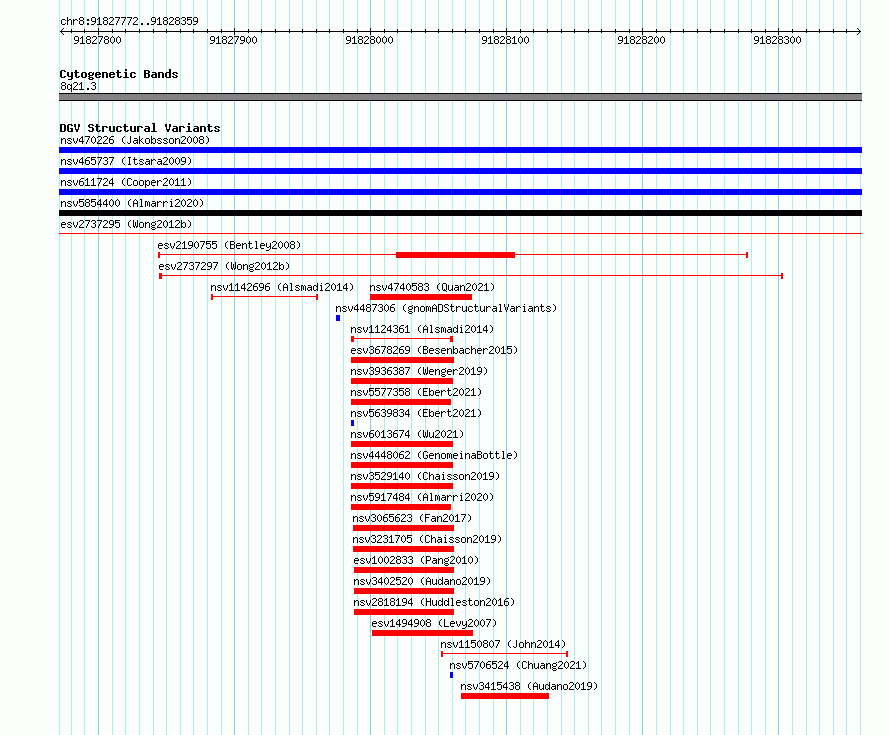This screenshot has width=890, height=735.
Task: Open esv1494908 (Levy2007) label
Action: pos(434,623)
